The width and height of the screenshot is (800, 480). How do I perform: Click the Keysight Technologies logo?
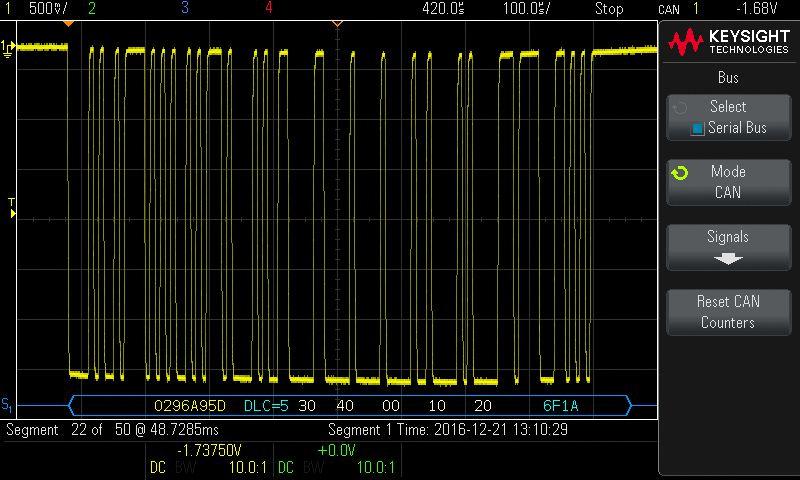(729, 42)
